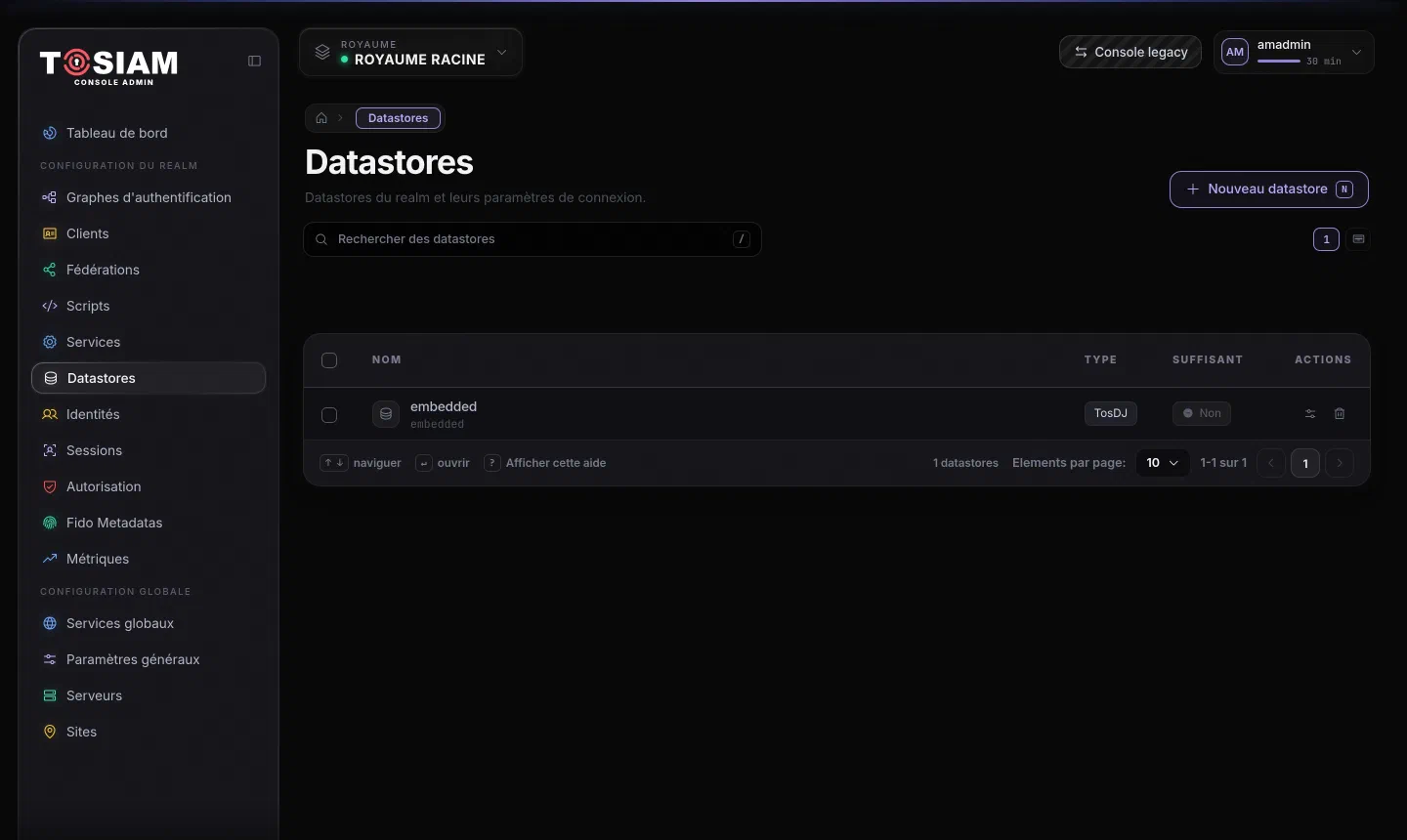
Task: Open Services globaux
Action: coord(149,623)
